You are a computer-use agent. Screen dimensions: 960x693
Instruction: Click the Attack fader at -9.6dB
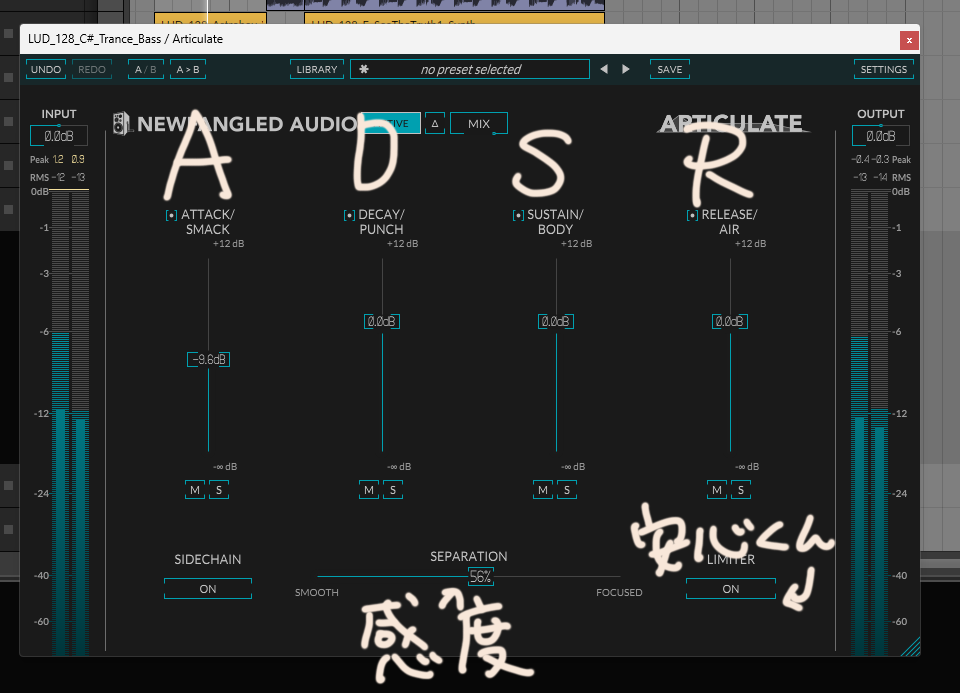pyautogui.click(x=208, y=359)
